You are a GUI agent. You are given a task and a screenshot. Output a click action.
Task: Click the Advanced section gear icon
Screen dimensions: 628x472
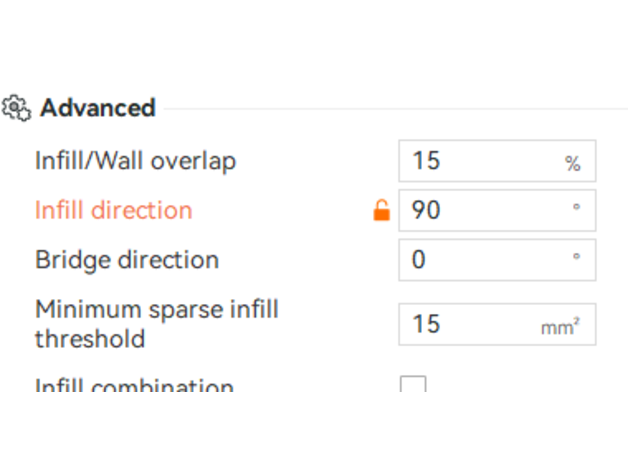click(17, 107)
